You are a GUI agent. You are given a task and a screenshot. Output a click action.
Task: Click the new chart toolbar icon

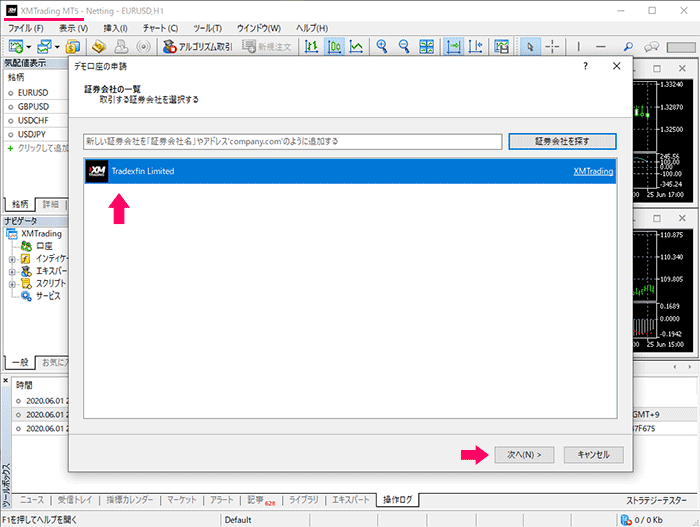pos(16,46)
